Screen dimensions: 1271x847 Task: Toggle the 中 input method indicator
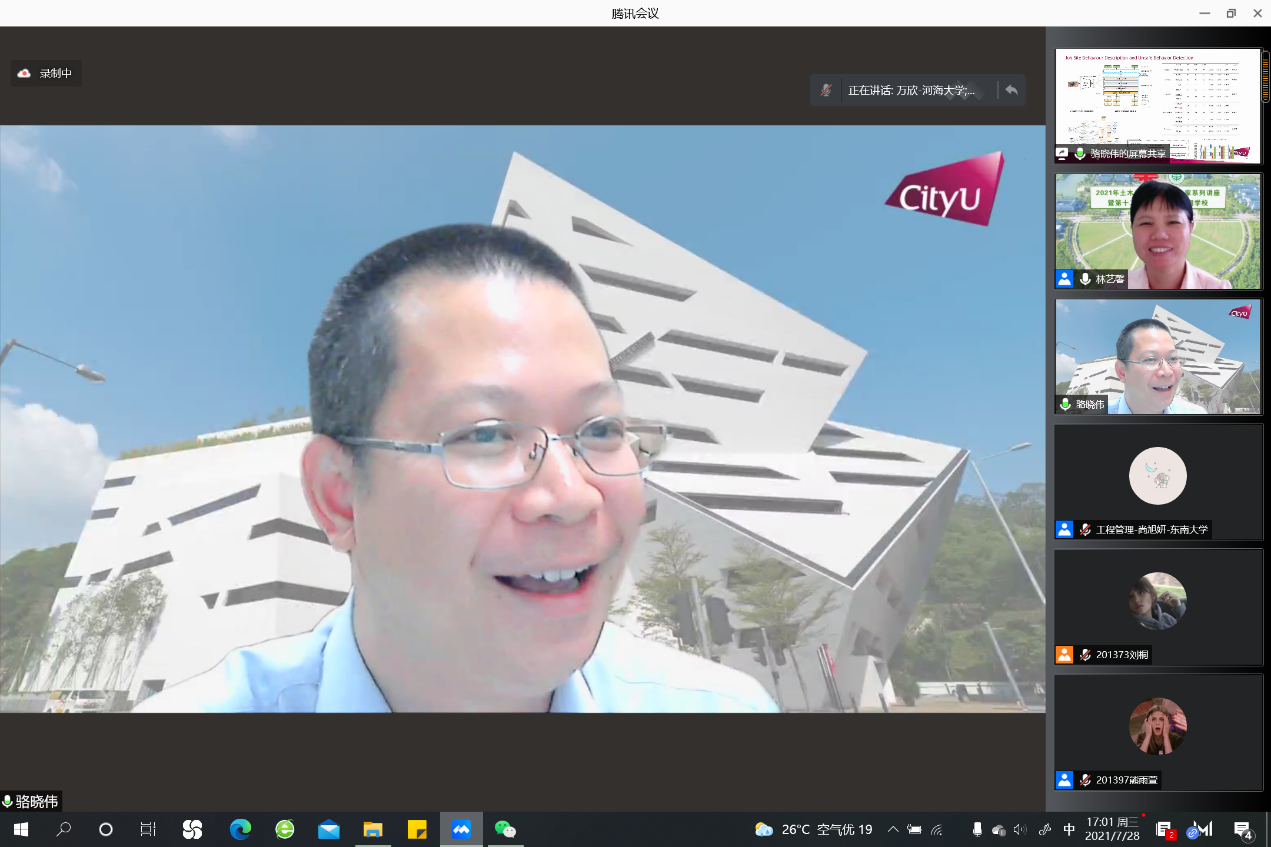coord(1069,829)
